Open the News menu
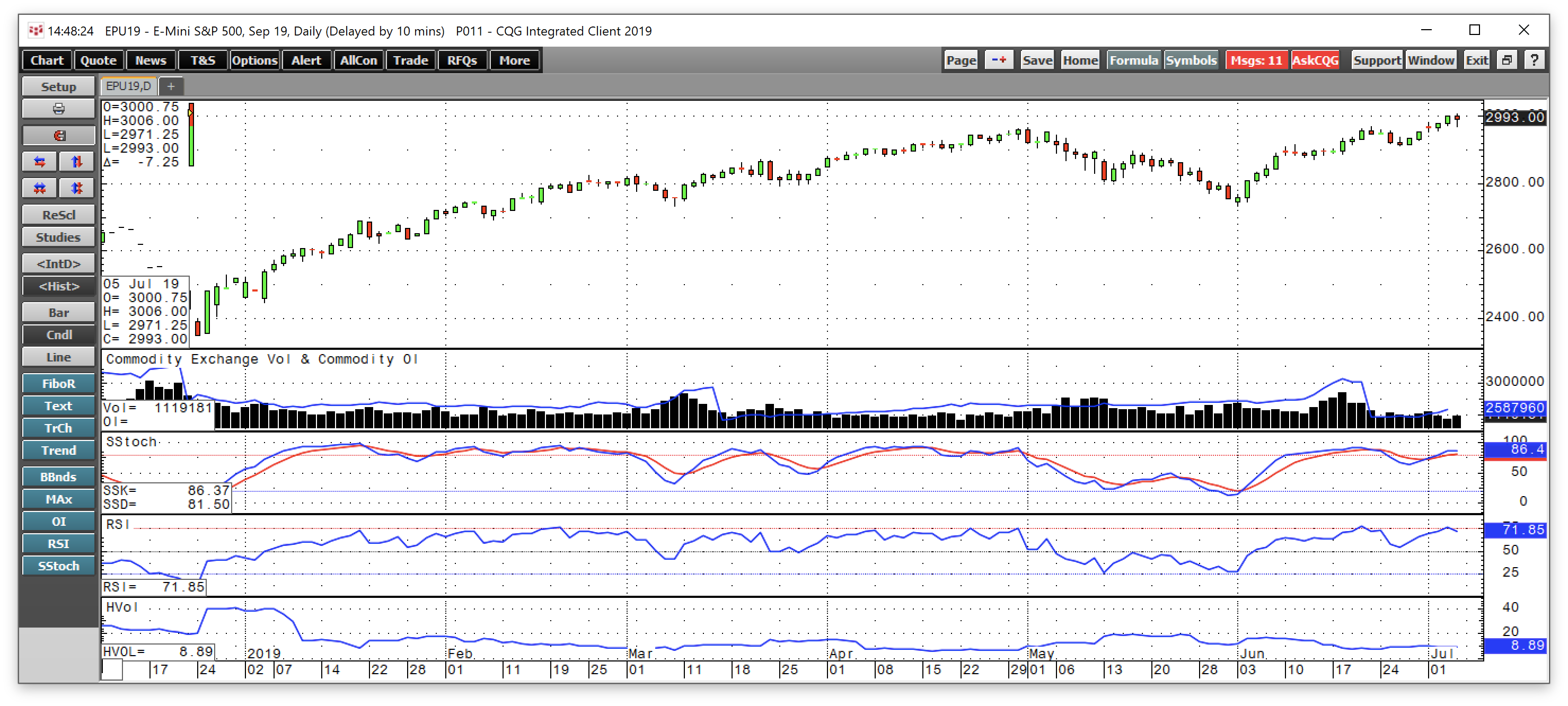 [151, 60]
